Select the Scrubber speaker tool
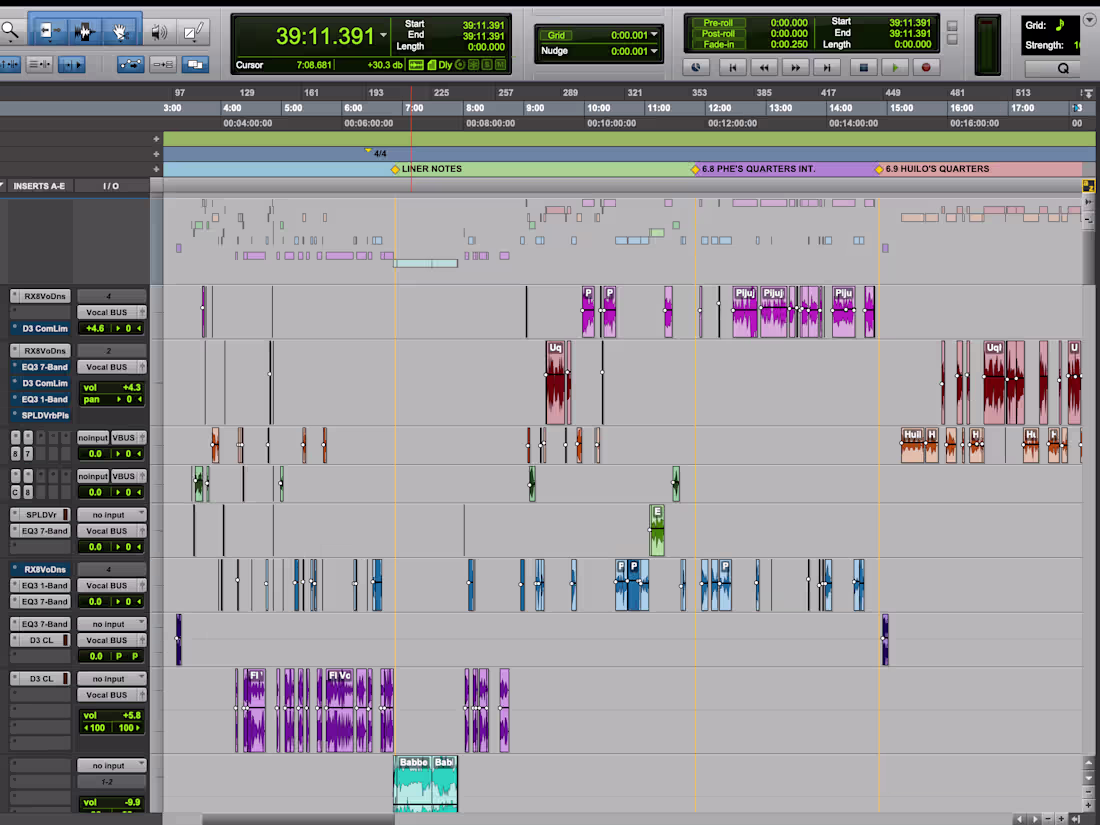1100x825 pixels. 159,32
